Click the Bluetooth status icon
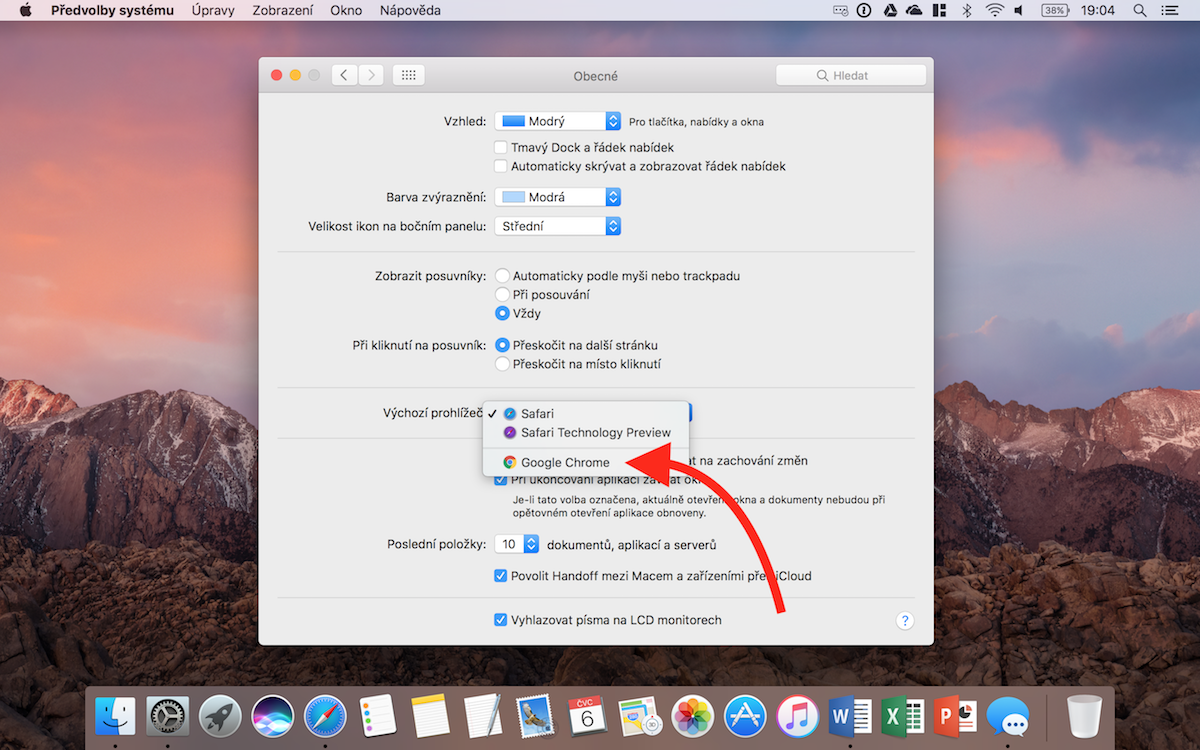The height and width of the screenshot is (750, 1200). coord(966,10)
